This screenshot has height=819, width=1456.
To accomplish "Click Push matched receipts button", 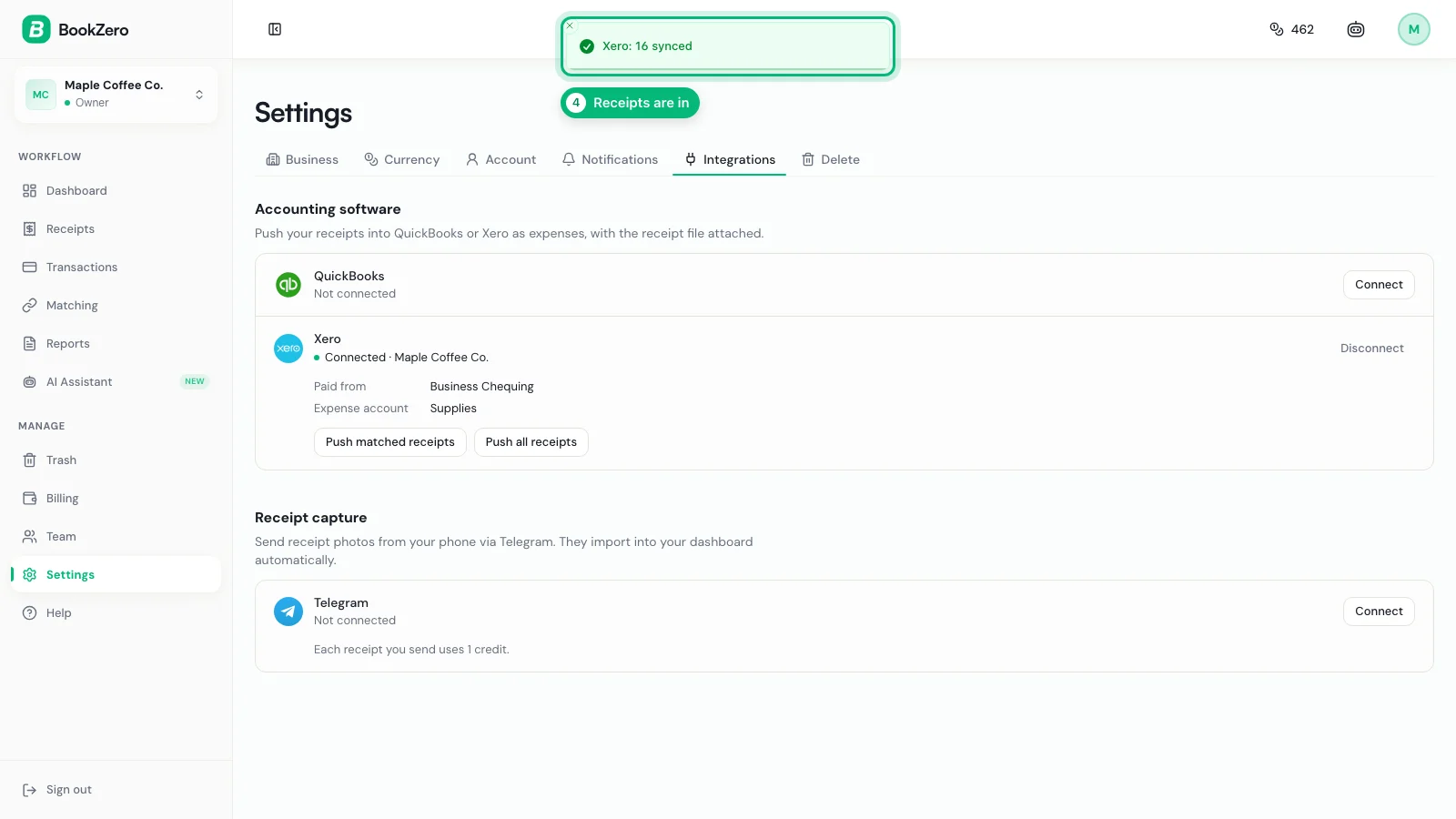I will coord(390,442).
